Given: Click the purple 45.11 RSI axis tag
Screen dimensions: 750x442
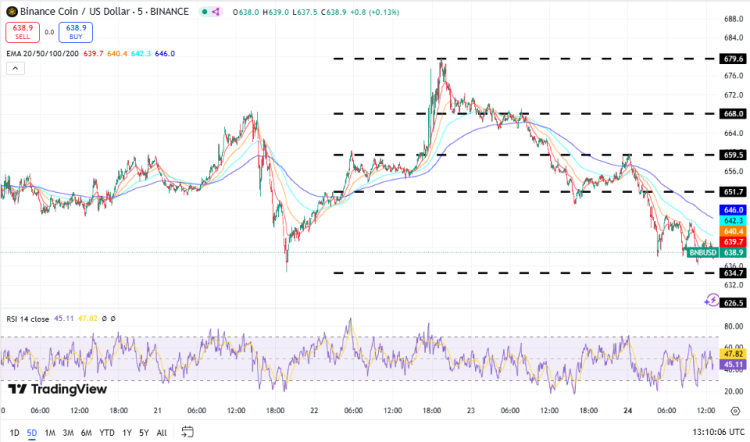Looking at the screenshot, I should [733, 365].
